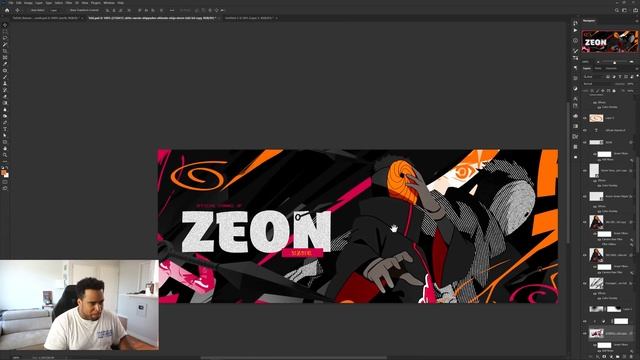The height and width of the screenshot is (360, 640).
Task: Open the Layer menu
Action: click(39, 2)
